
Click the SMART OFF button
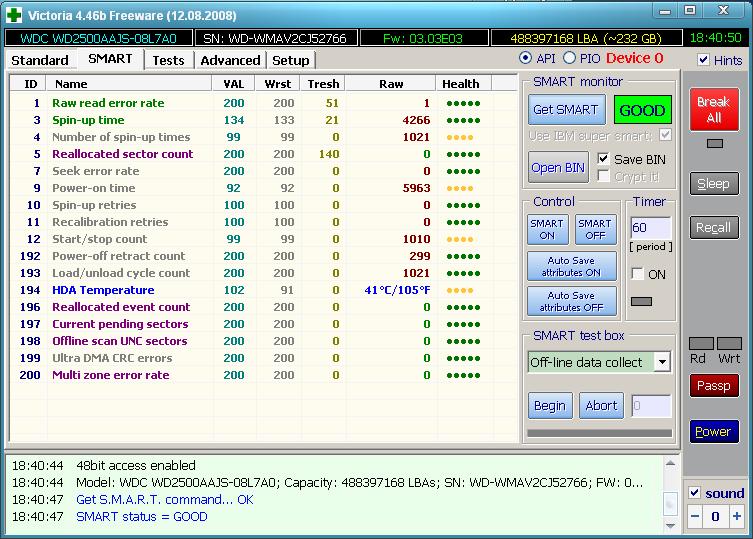[x=595, y=230]
